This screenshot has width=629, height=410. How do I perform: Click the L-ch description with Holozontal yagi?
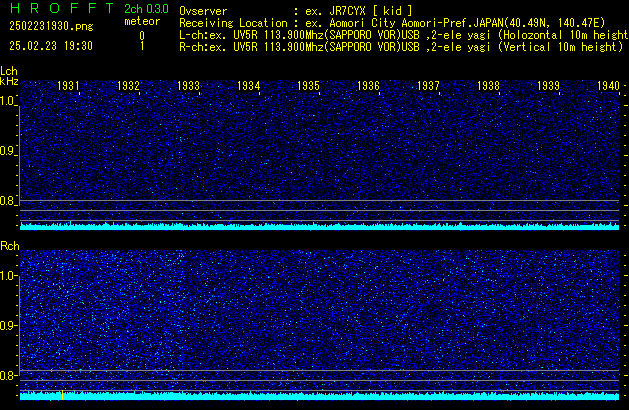[x=404, y=35]
